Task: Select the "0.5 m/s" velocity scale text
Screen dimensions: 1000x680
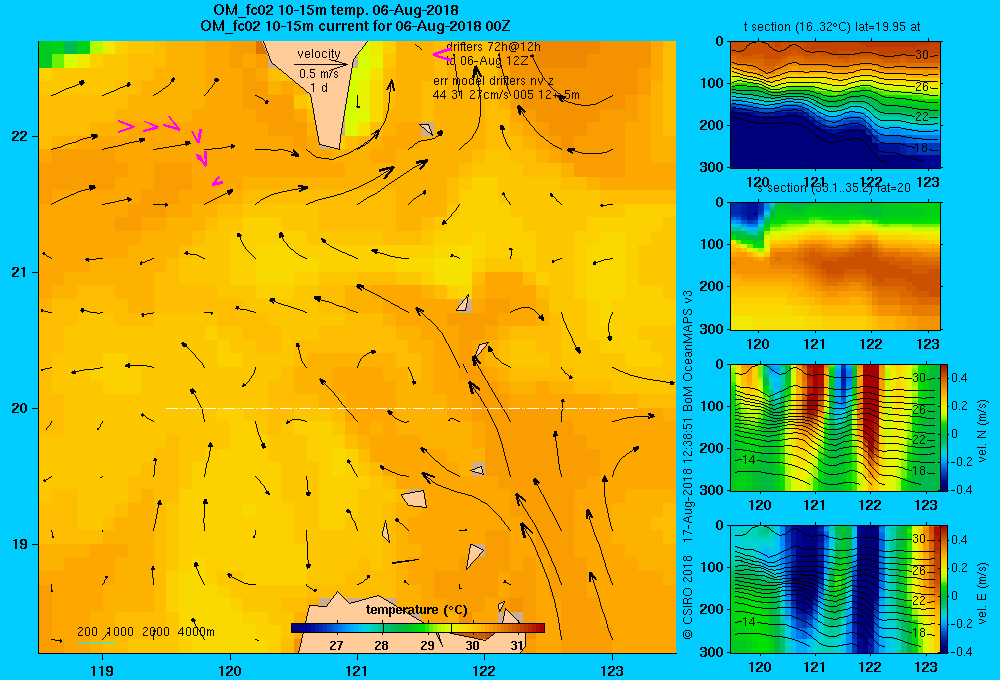Action: pos(319,74)
